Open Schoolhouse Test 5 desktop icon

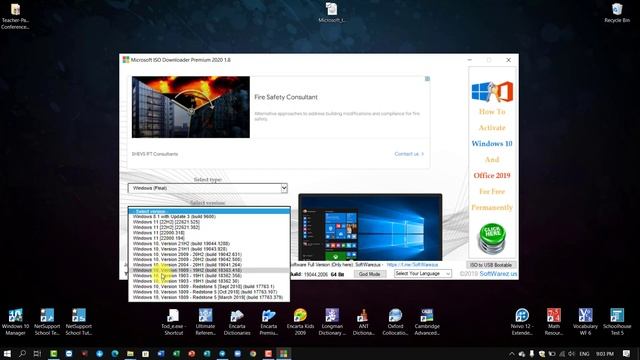point(617,322)
